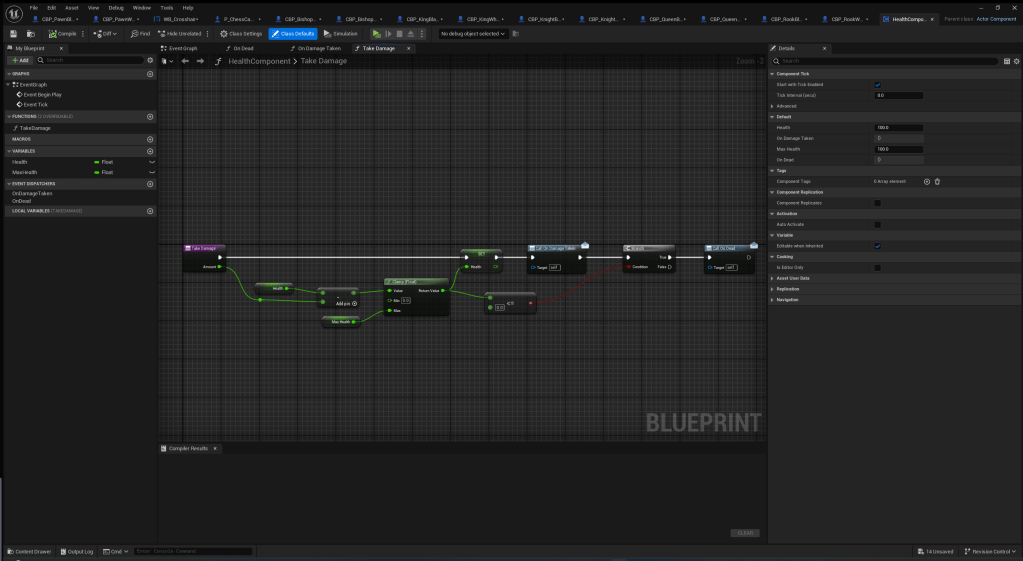Add a new function with plus icon
The height and width of the screenshot is (561, 1023).
coord(151,117)
